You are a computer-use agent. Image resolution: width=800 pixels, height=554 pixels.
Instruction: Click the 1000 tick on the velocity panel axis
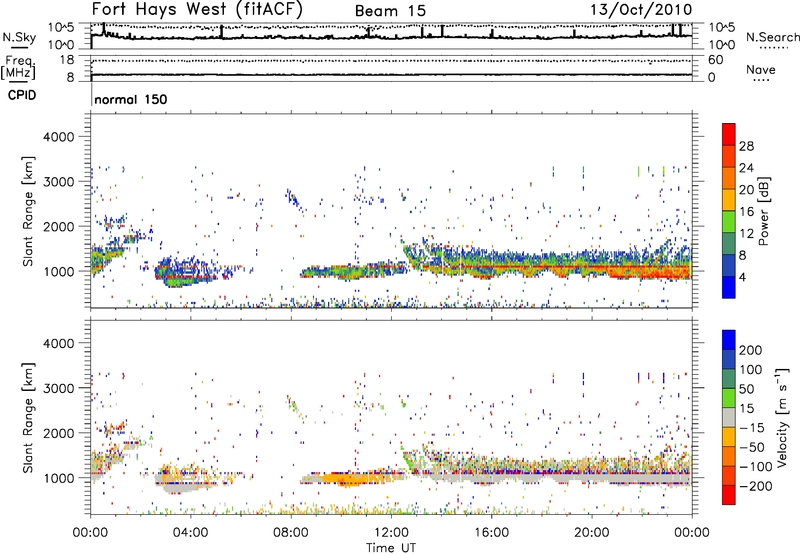pyautogui.click(x=58, y=478)
